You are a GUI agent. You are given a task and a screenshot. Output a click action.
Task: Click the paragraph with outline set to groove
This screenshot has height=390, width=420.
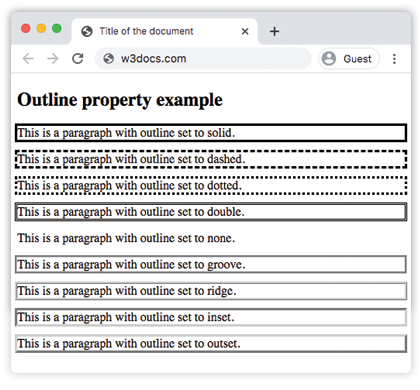[211, 264]
